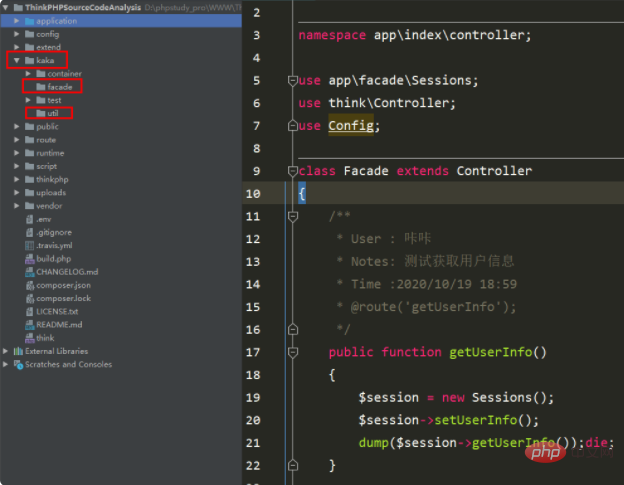The image size is (624, 485).
Task: Click the facade folder icon
Action: [41, 87]
